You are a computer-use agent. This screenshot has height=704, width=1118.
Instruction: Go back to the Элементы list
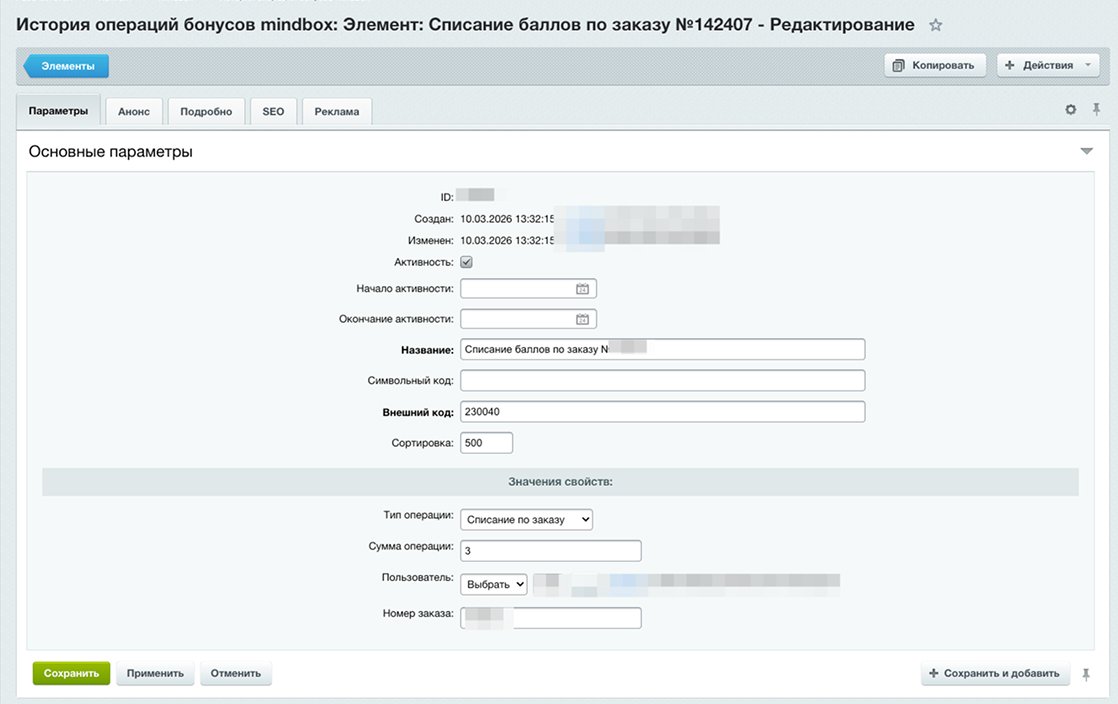click(x=67, y=66)
